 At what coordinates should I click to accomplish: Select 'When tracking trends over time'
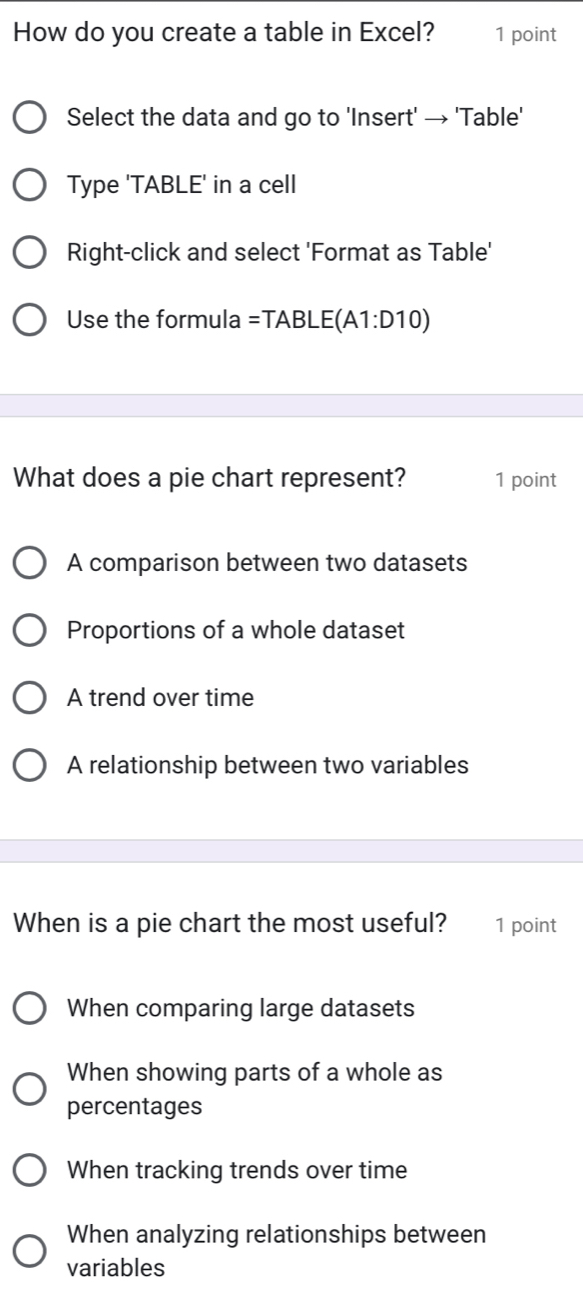point(29,1170)
